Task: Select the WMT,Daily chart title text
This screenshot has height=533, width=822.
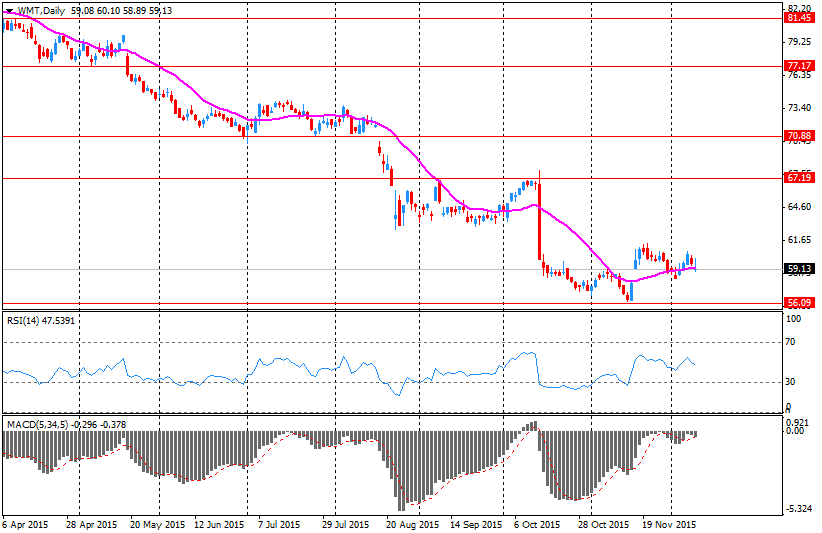Action: pos(41,10)
